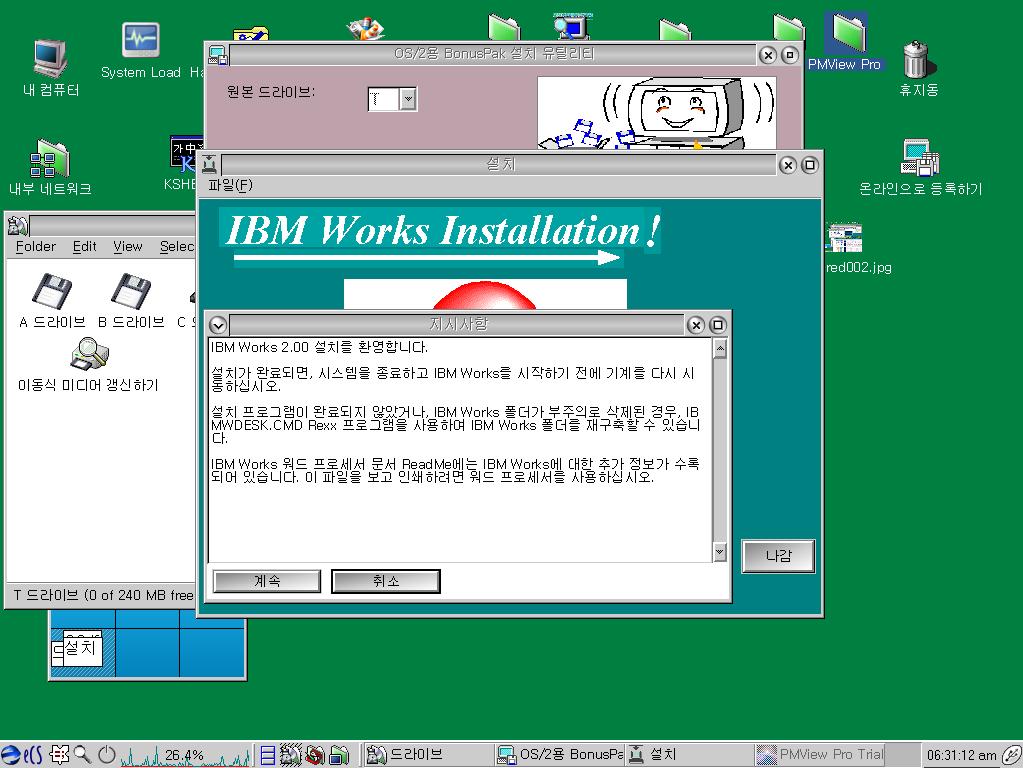
Task: Click the taskbar CPU load graph
Action: pos(185,756)
